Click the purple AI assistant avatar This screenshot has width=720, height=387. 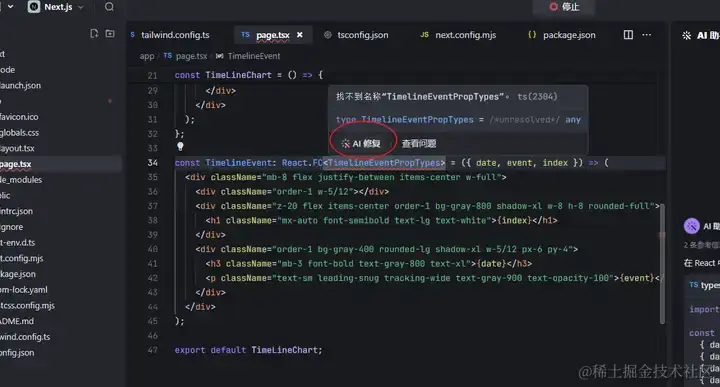692,226
